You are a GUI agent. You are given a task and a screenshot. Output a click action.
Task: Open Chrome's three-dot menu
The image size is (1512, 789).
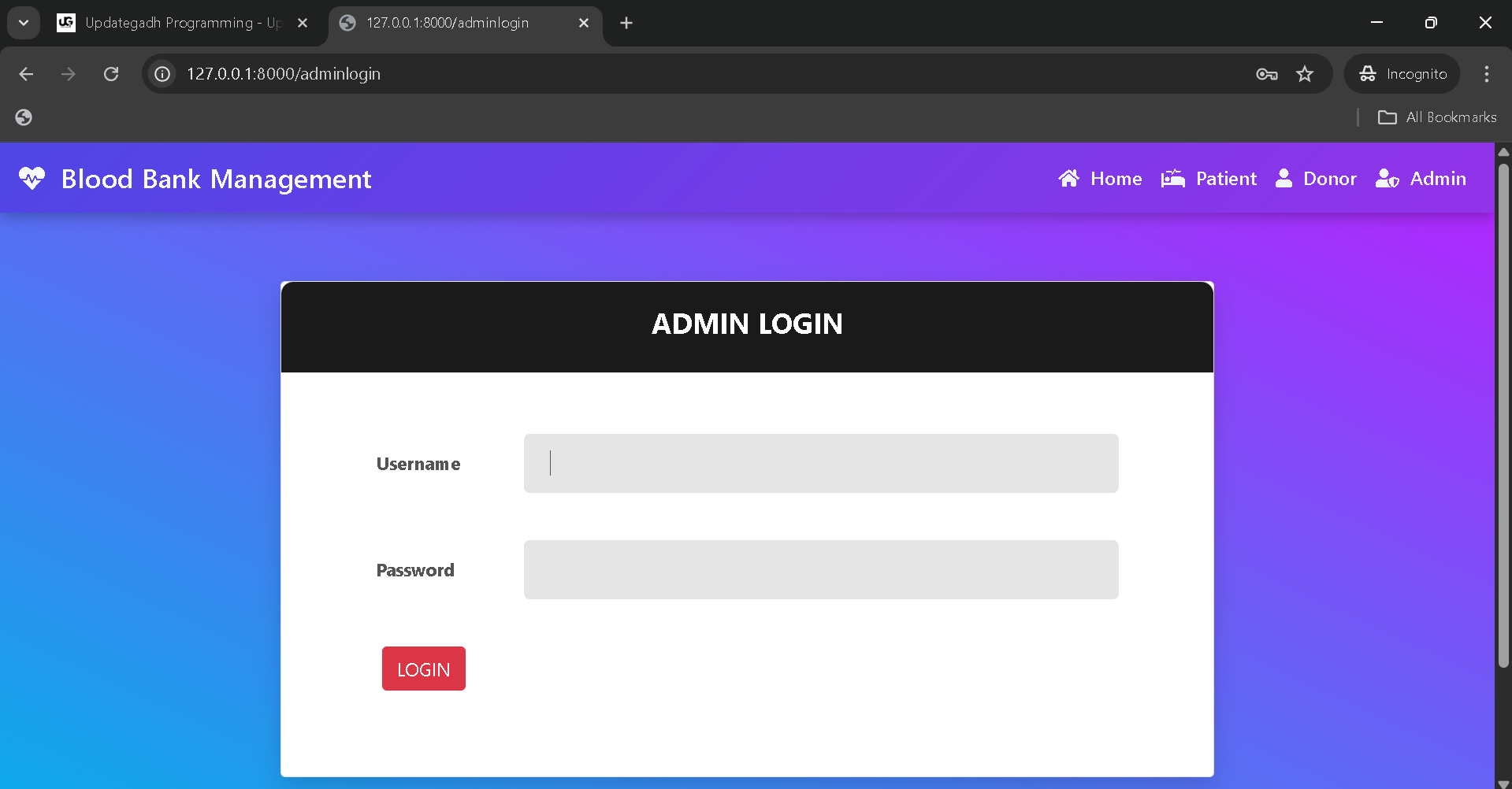tap(1486, 74)
